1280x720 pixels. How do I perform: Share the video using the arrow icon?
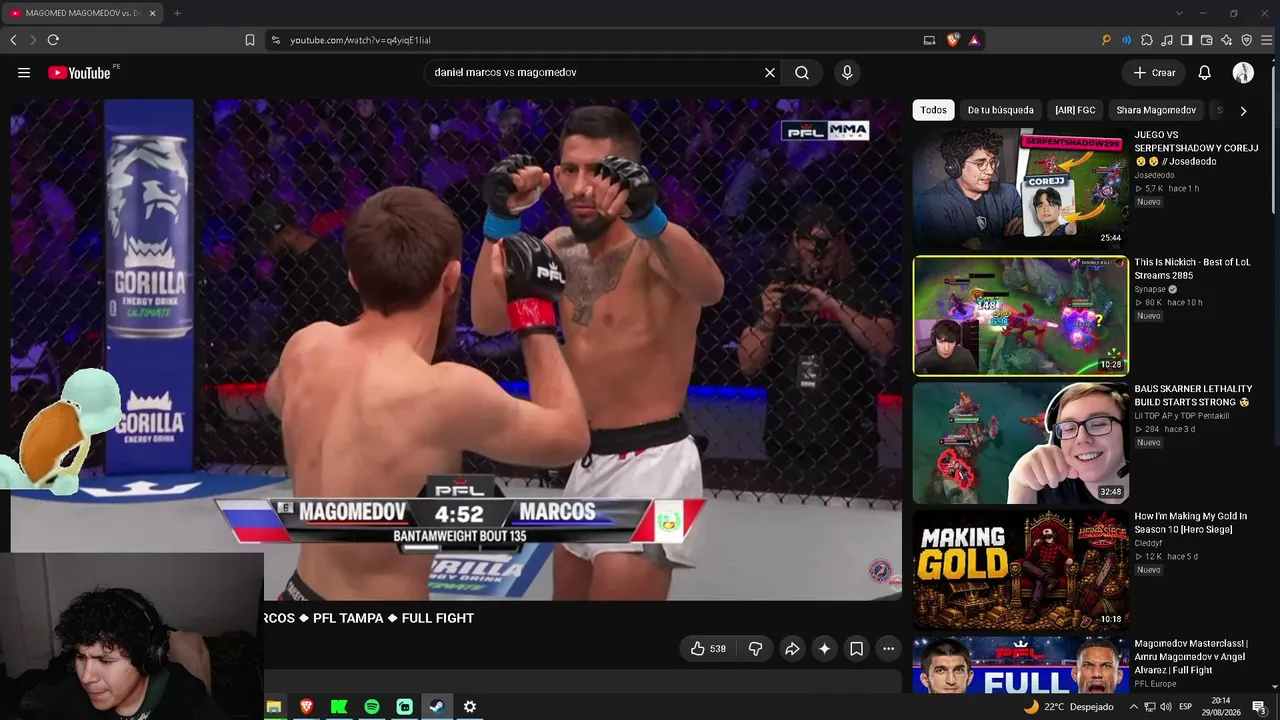(x=792, y=649)
